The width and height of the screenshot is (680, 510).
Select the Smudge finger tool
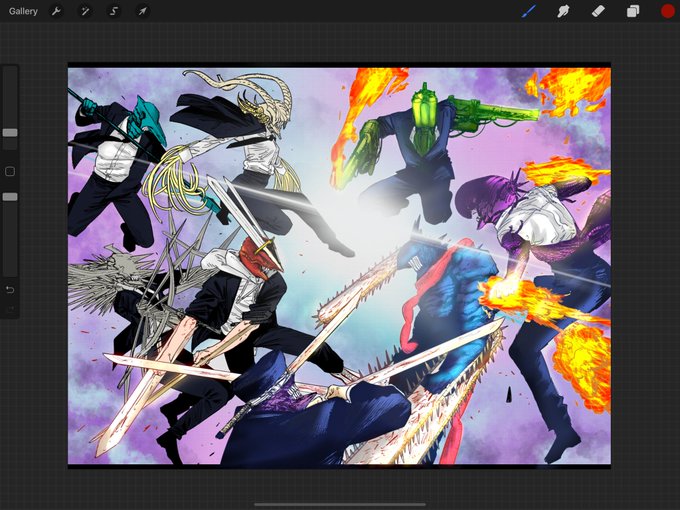coord(563,11)
